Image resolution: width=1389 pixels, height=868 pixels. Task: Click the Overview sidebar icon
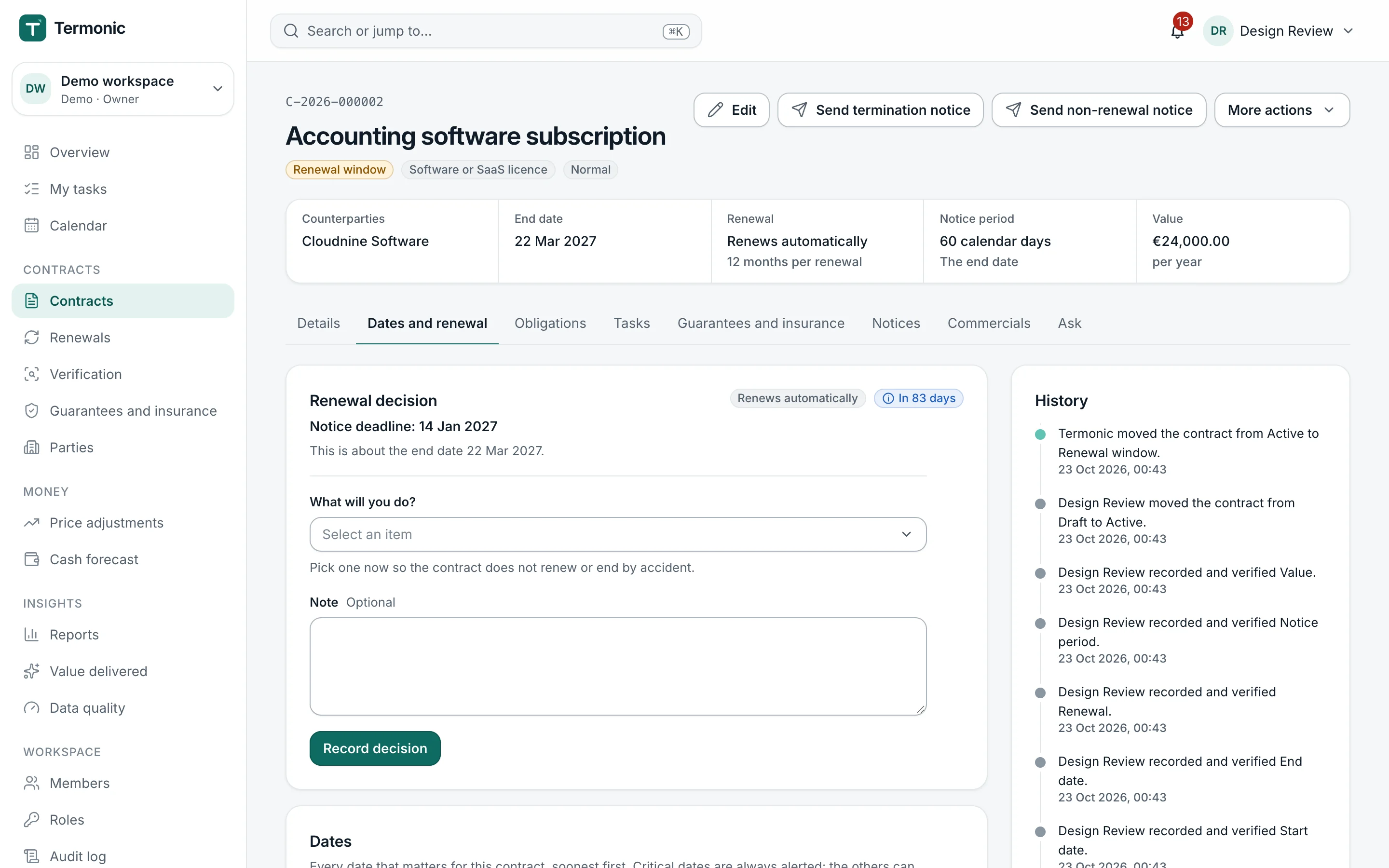click(x=31, y=152)
